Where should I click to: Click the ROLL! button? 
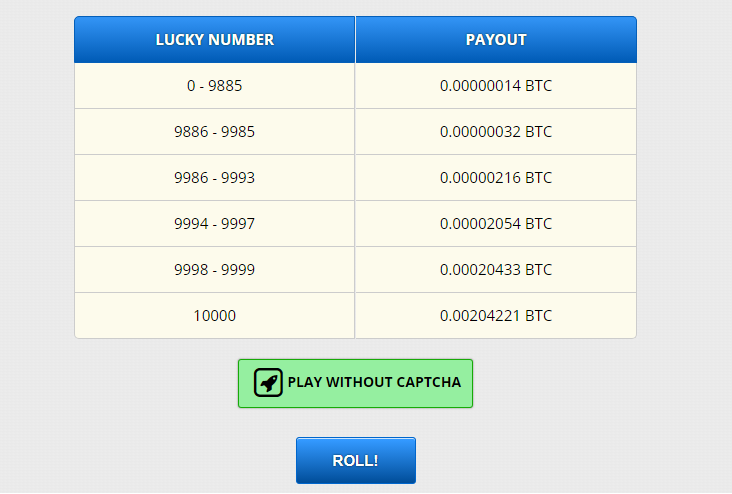[356, 460]
